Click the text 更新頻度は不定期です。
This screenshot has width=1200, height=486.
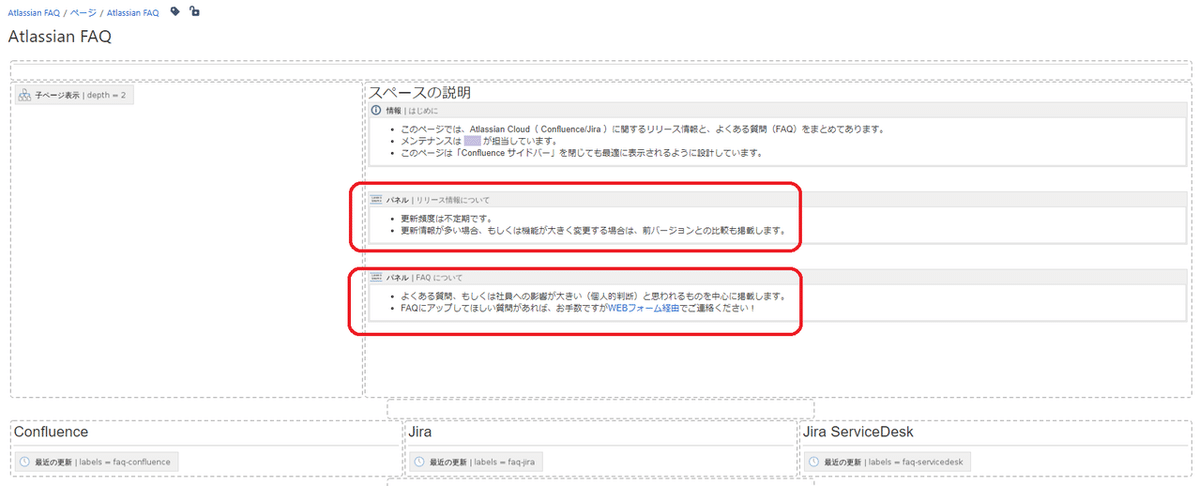click(448, 217)
